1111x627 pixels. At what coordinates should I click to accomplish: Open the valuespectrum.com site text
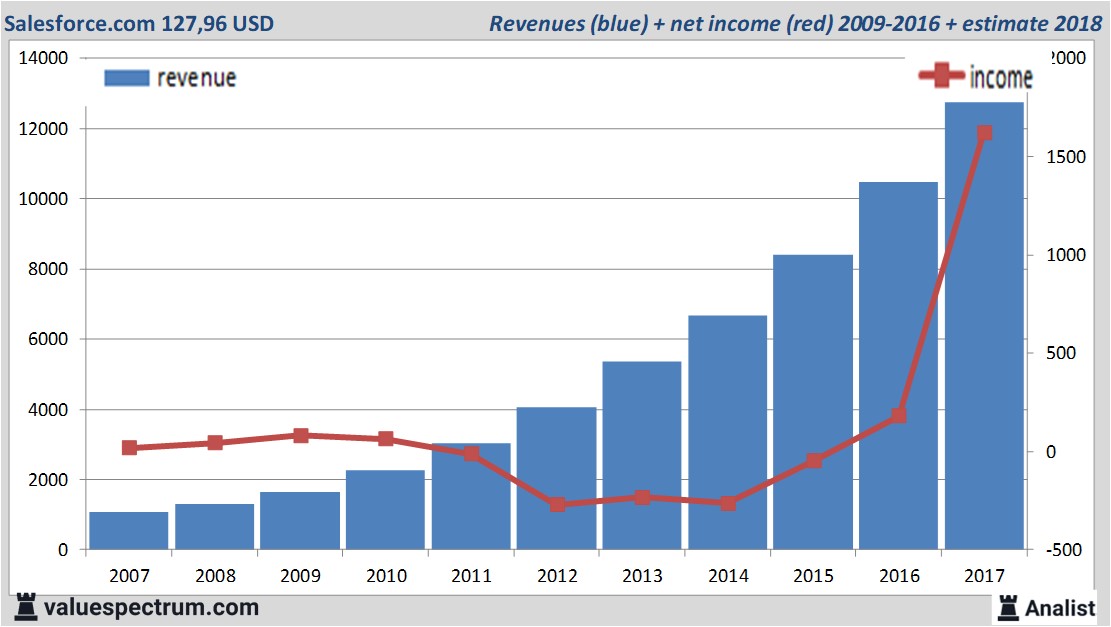click(152, 607)
